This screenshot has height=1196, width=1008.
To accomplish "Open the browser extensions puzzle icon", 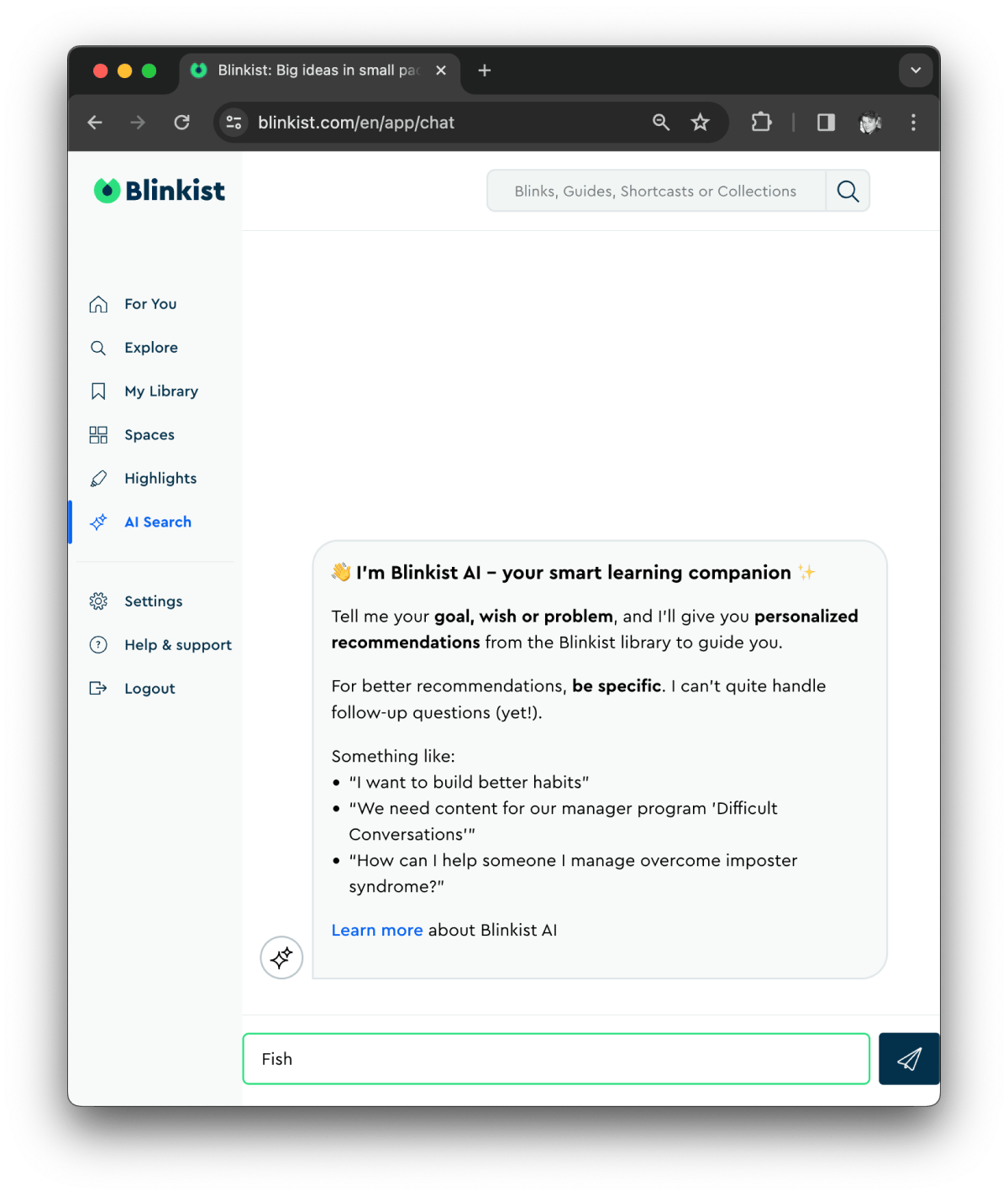I will 761,123.
